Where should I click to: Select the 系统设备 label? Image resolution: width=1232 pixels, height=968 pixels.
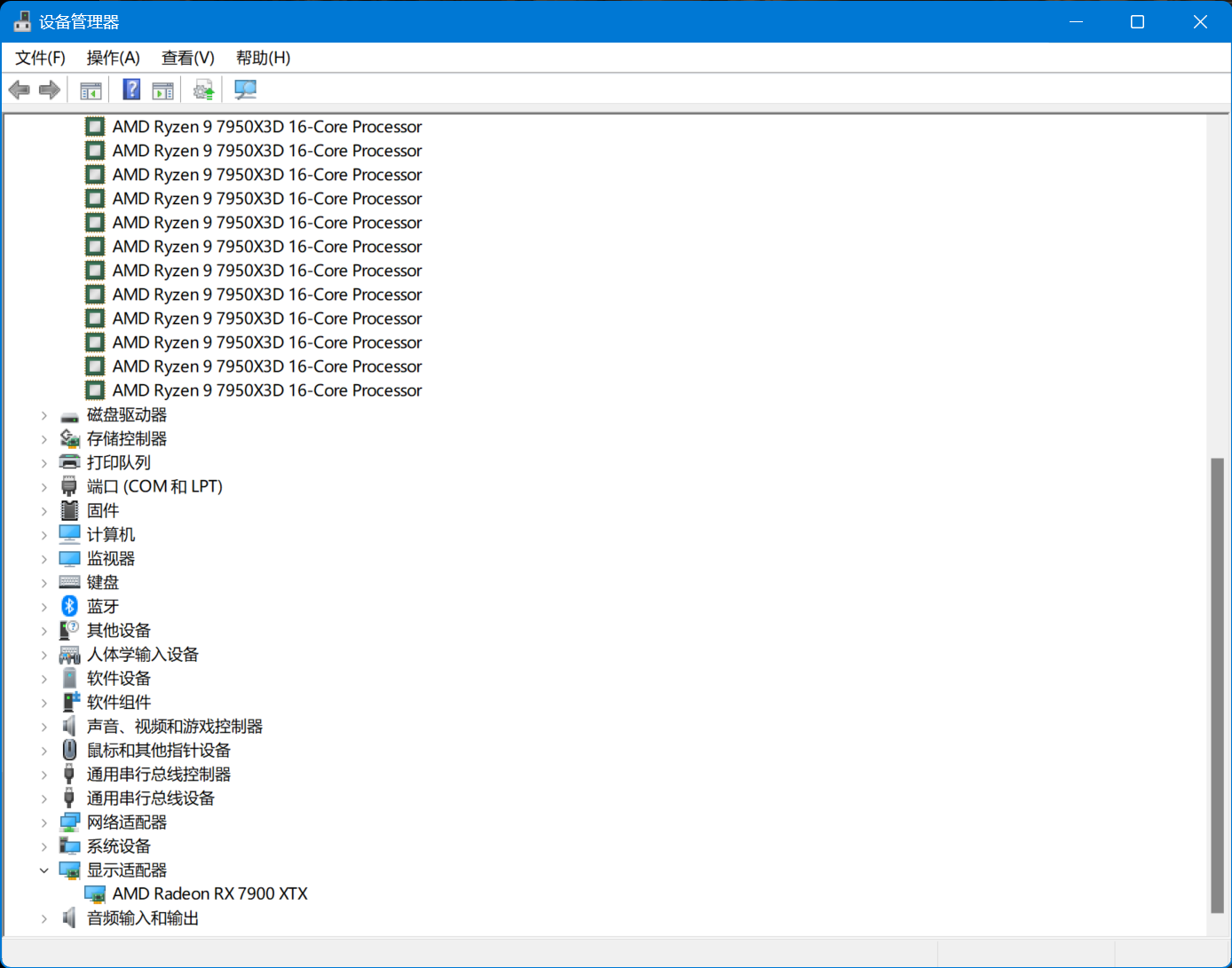(119, 846)
